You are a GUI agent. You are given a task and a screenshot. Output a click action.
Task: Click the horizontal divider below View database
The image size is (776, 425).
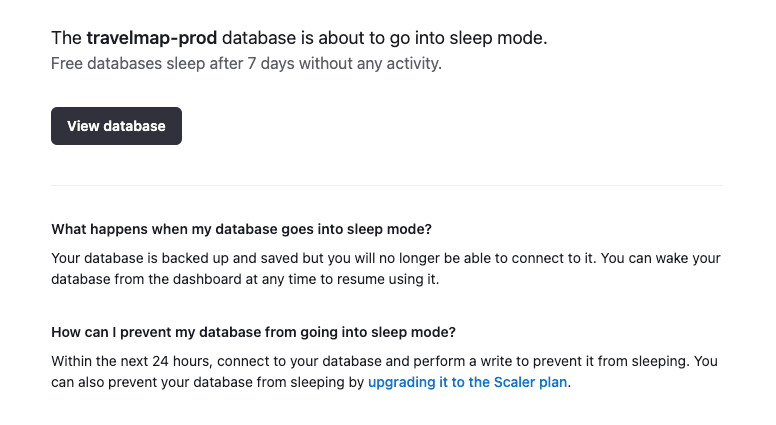pyautogui.click(x=387, y=186)
